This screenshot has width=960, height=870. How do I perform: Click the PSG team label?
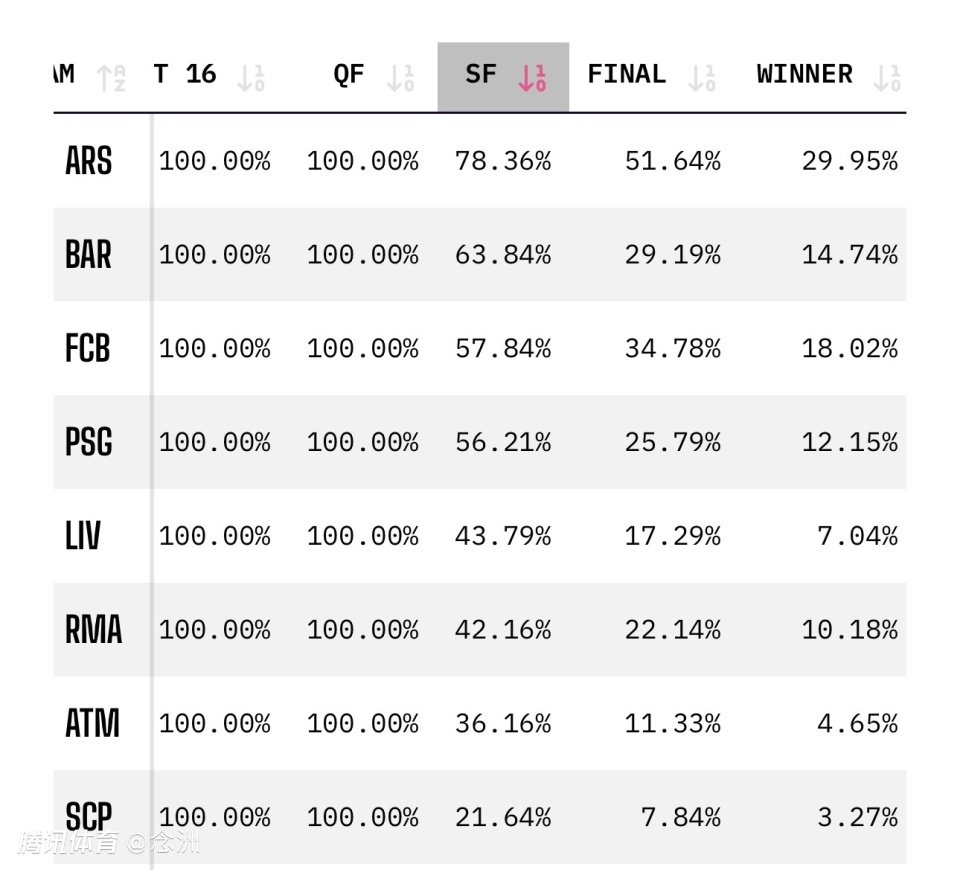(x=88, y=442)
